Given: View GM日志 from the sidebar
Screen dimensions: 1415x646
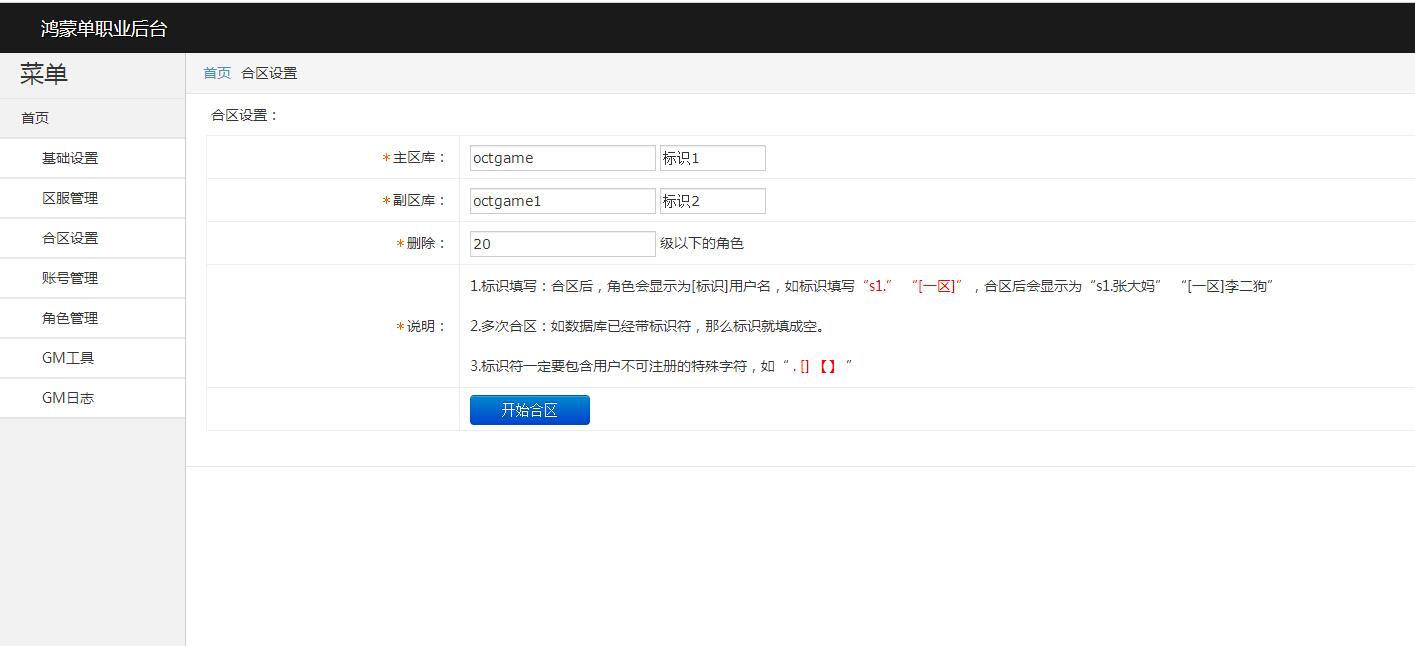Looking at the screenshot, I should point(68,398).
